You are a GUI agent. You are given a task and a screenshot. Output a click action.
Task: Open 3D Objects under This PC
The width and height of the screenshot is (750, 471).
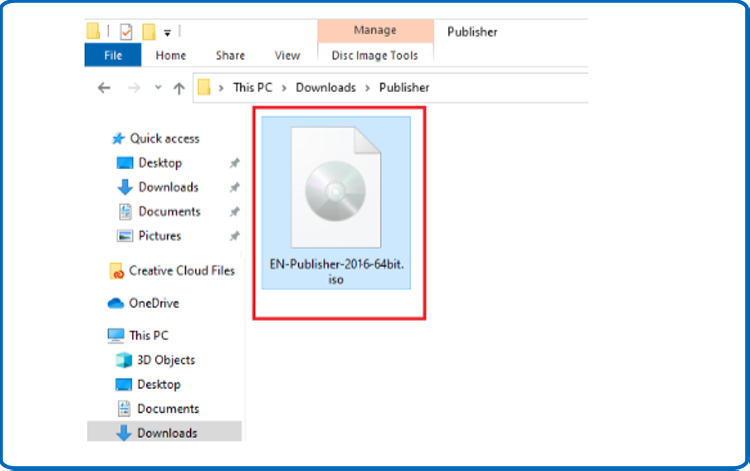pos(166,360)
